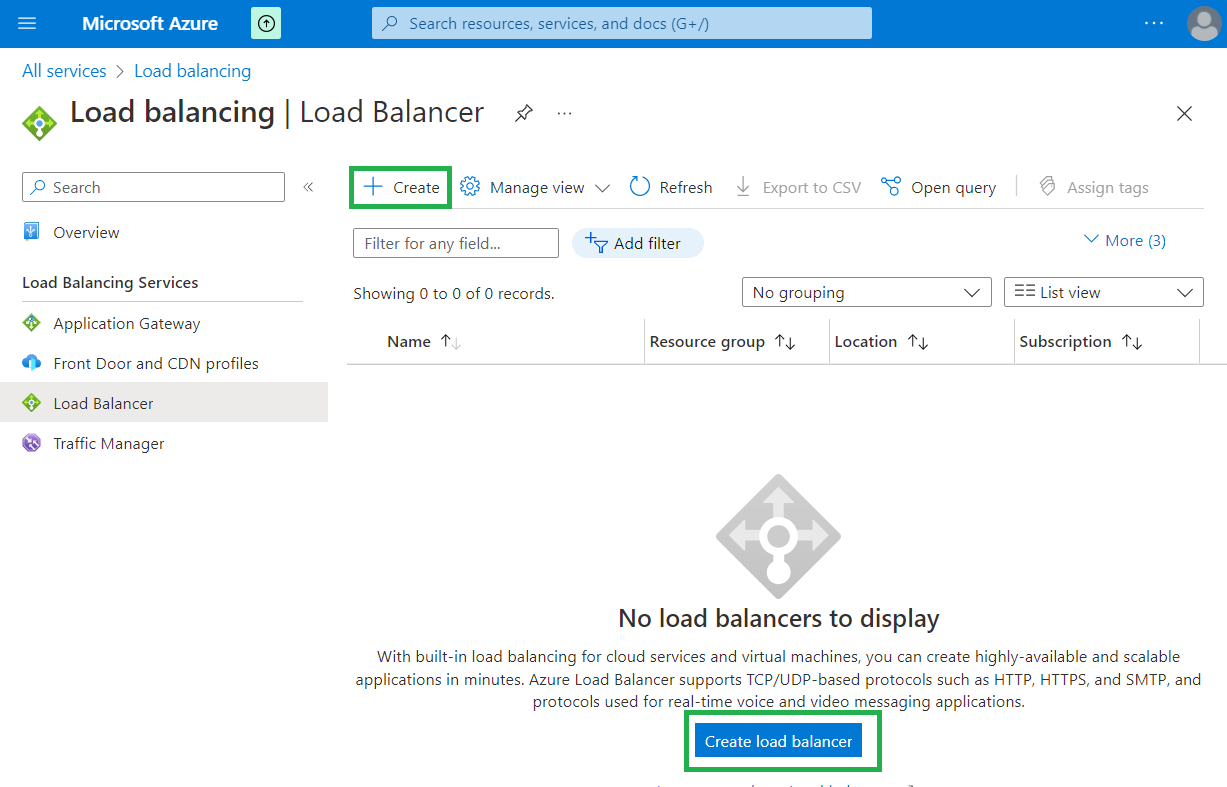
Task: Open the top bar ellipsis menu
Action: click(1154, 23)
